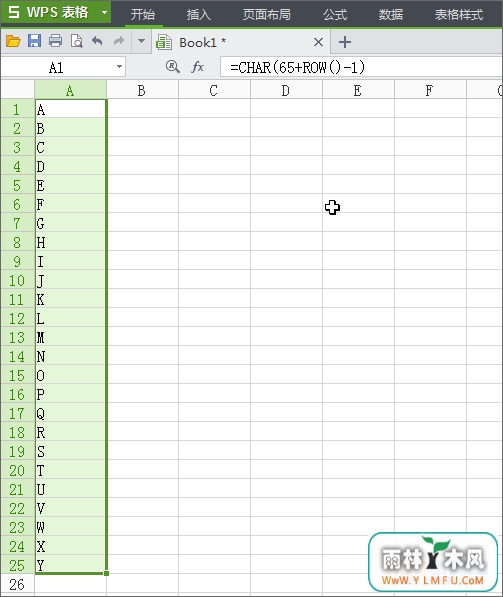
Task: Add a new document tab with the plus icon
Action: pos(345,42)
